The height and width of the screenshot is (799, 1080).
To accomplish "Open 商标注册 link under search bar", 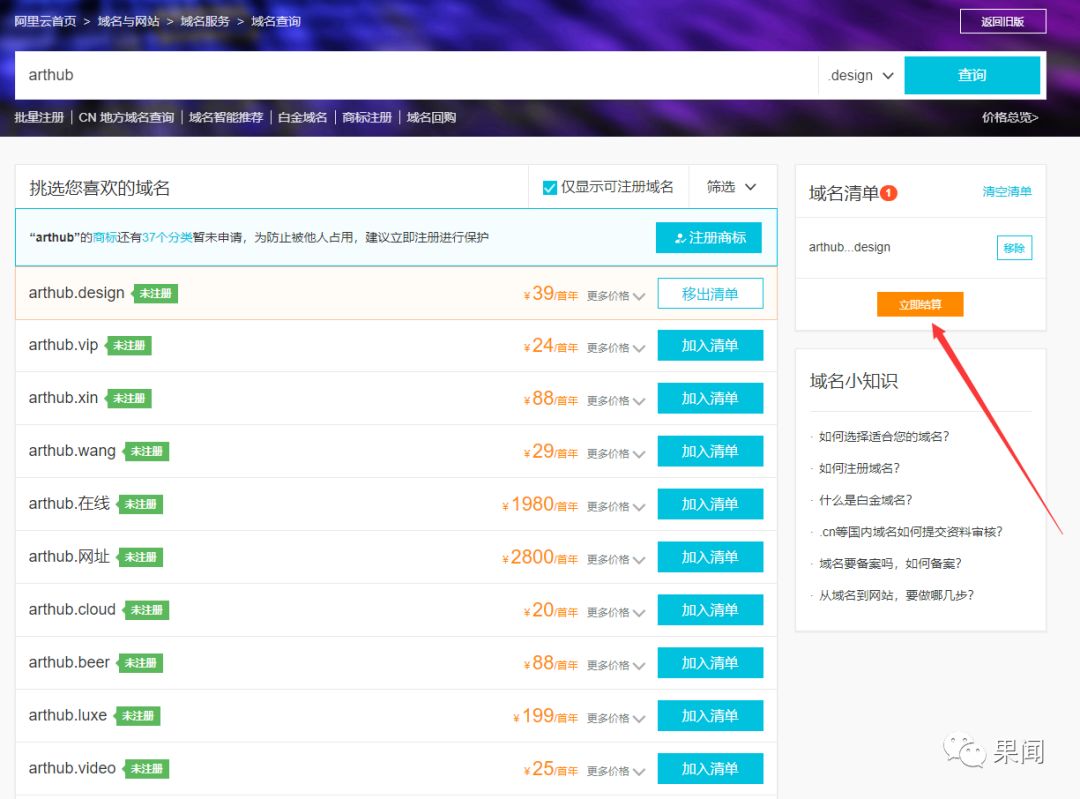I will (x=366, y=117).
